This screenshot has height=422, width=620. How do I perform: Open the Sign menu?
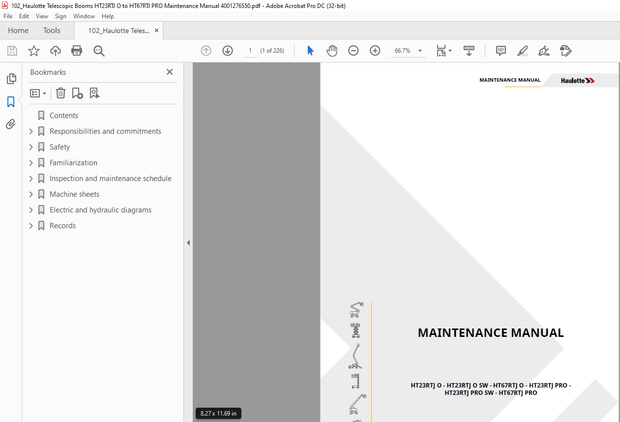pos(60,16)
